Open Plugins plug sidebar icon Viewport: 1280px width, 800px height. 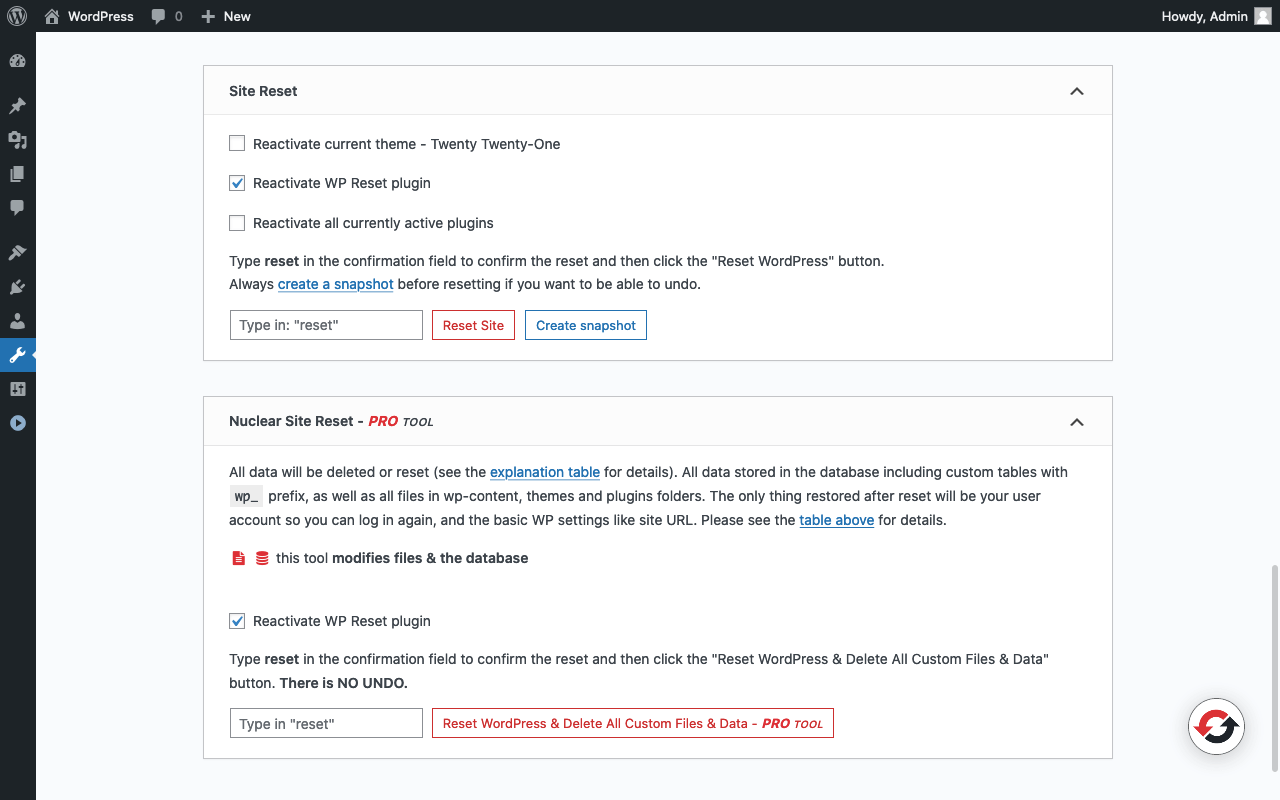click(17, 287)
